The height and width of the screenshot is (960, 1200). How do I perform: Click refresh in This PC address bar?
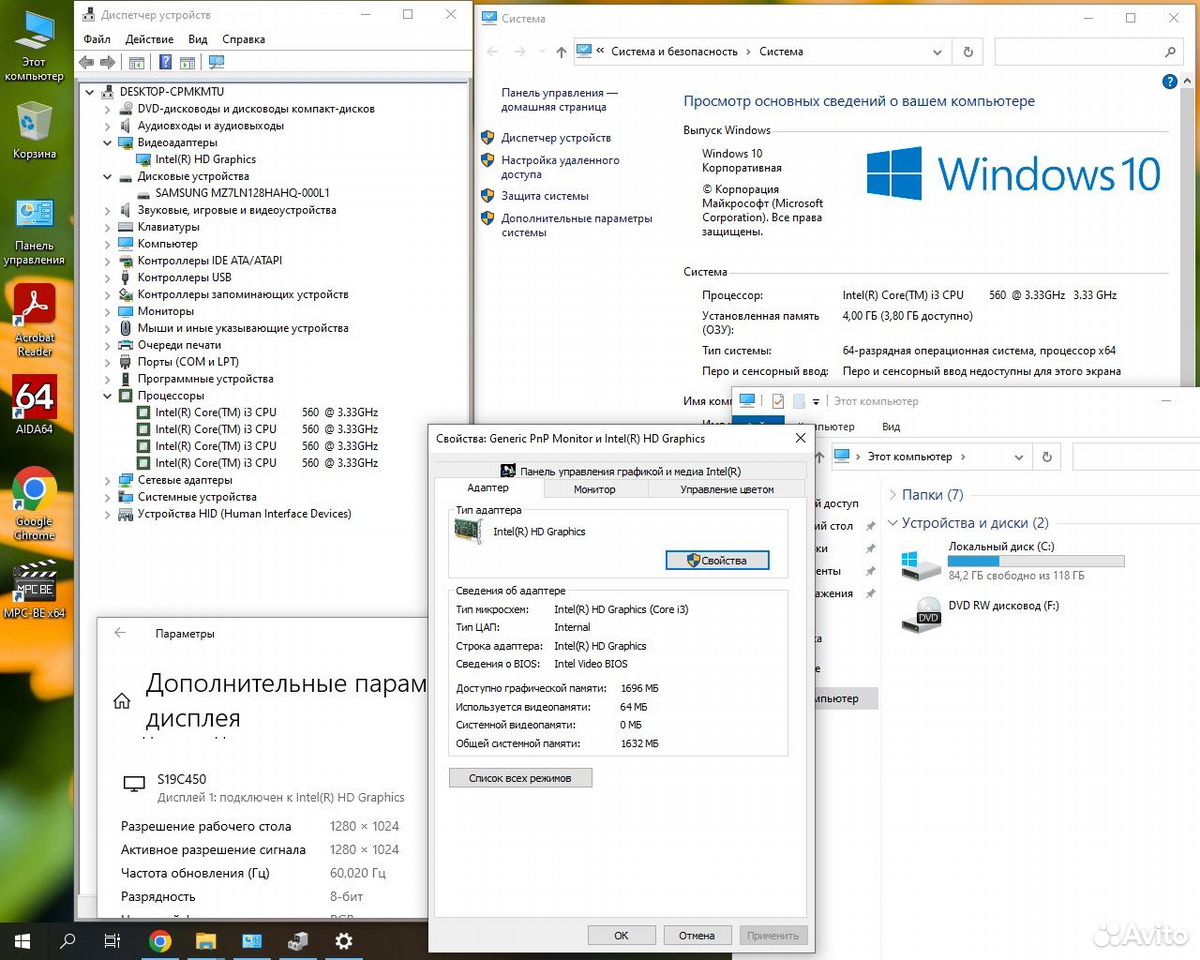[1046, 457]
